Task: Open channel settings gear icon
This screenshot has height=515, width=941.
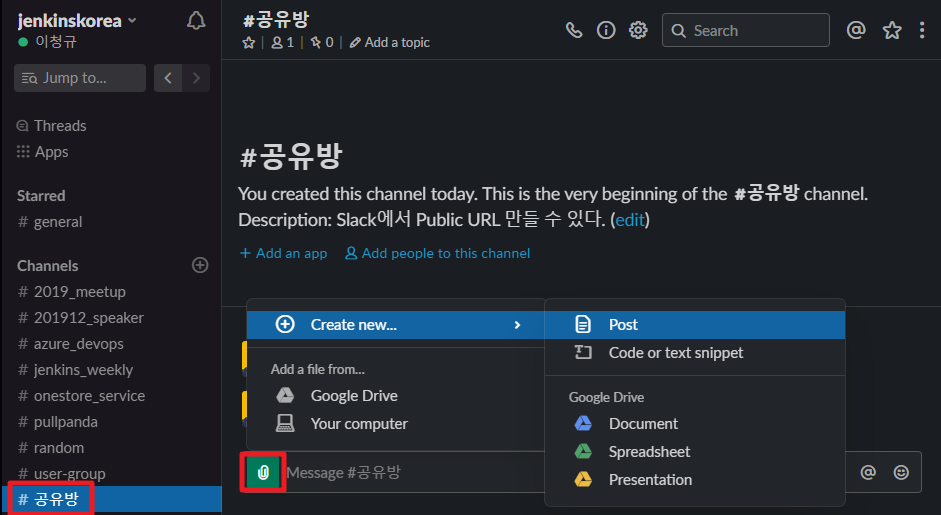Action: [638, 30]
